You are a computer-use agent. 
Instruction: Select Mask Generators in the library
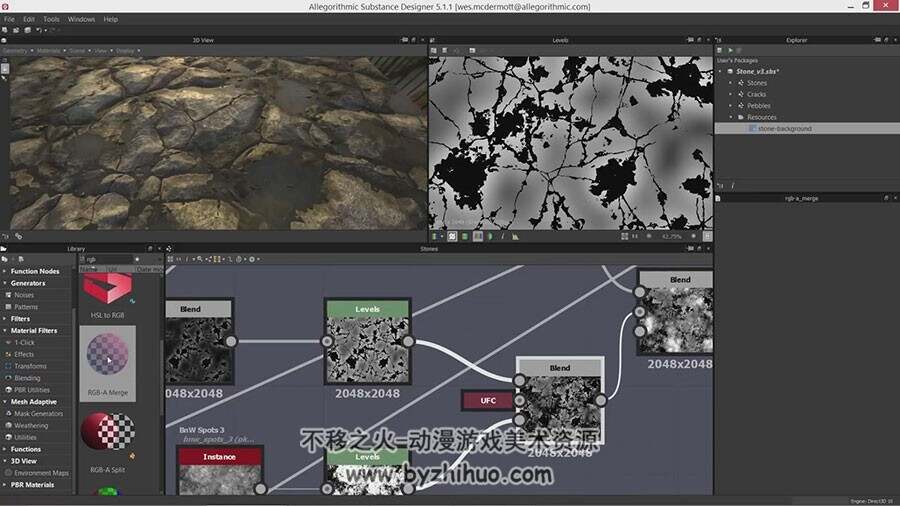(x=38, y=414)
